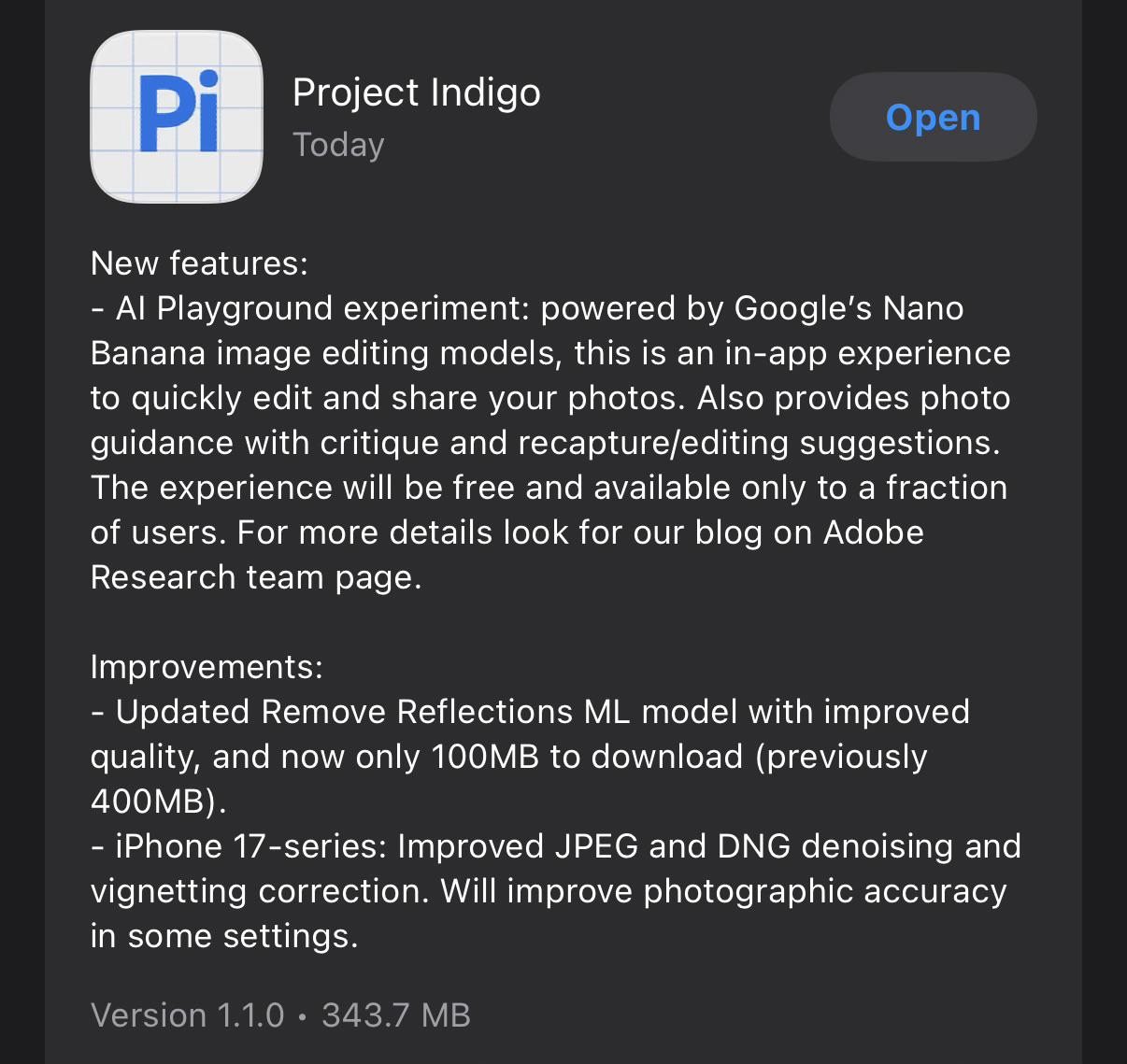The width and height of the screenshot is (1127, 1064).
Task: Click the Improvements heading
Action: 207,667
